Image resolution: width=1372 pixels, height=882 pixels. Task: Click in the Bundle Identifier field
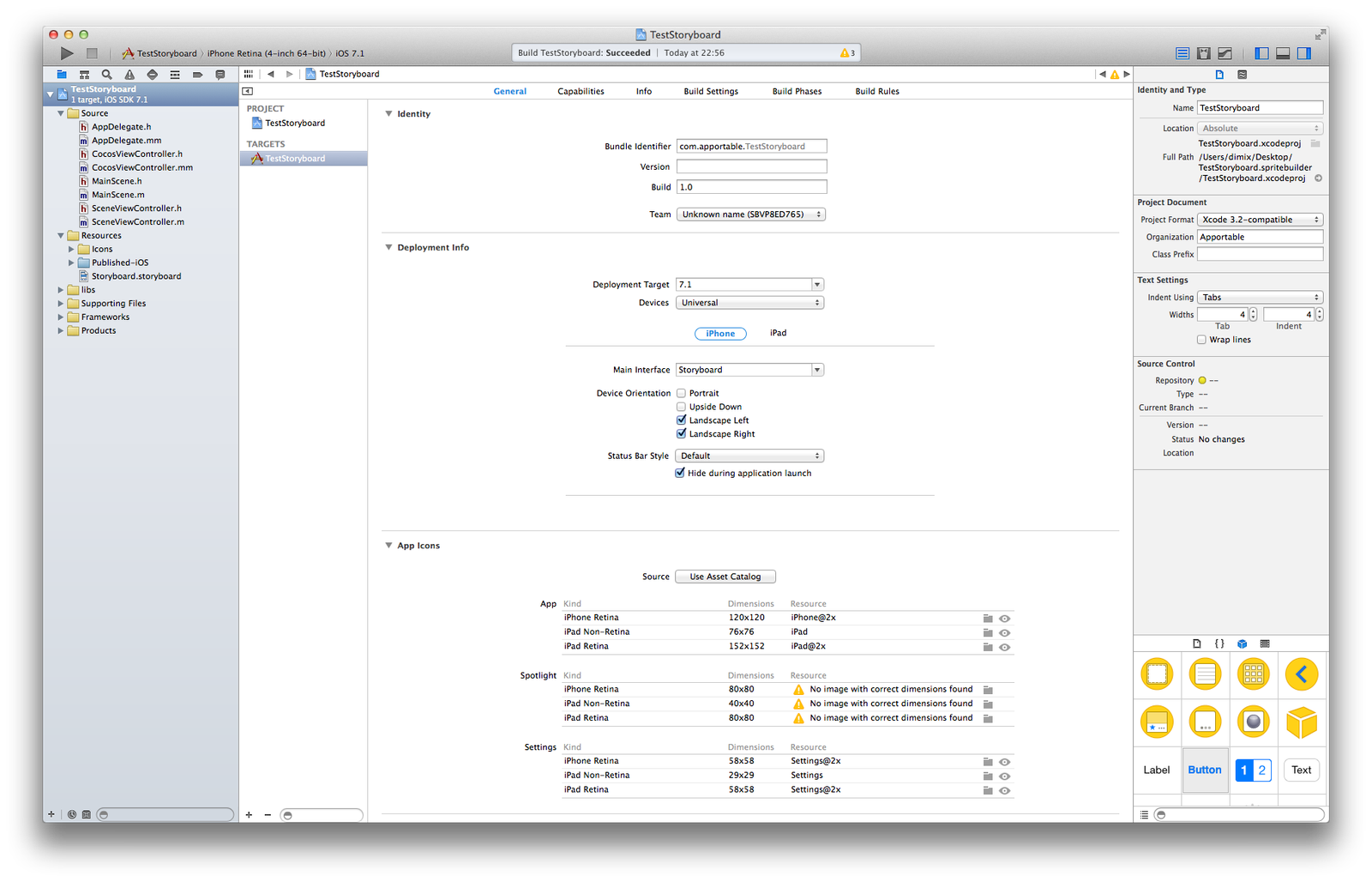(751, 147)
